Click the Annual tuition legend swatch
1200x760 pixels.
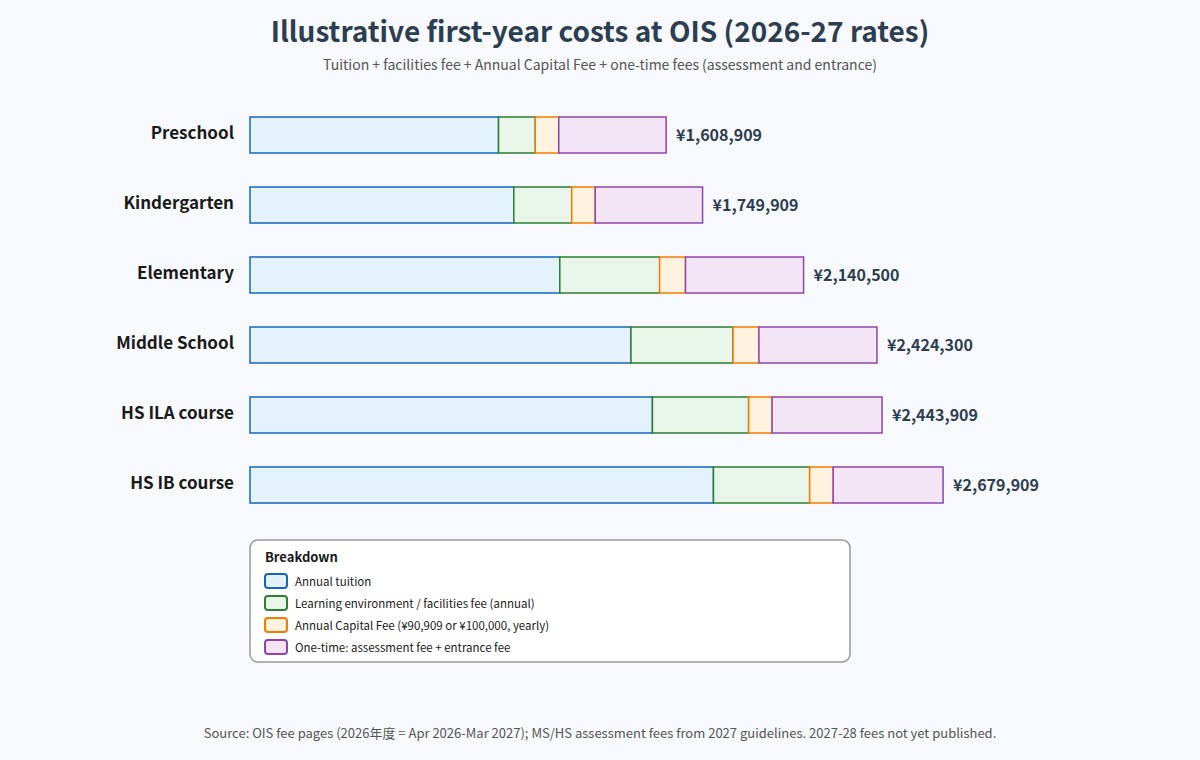[276, 581]
